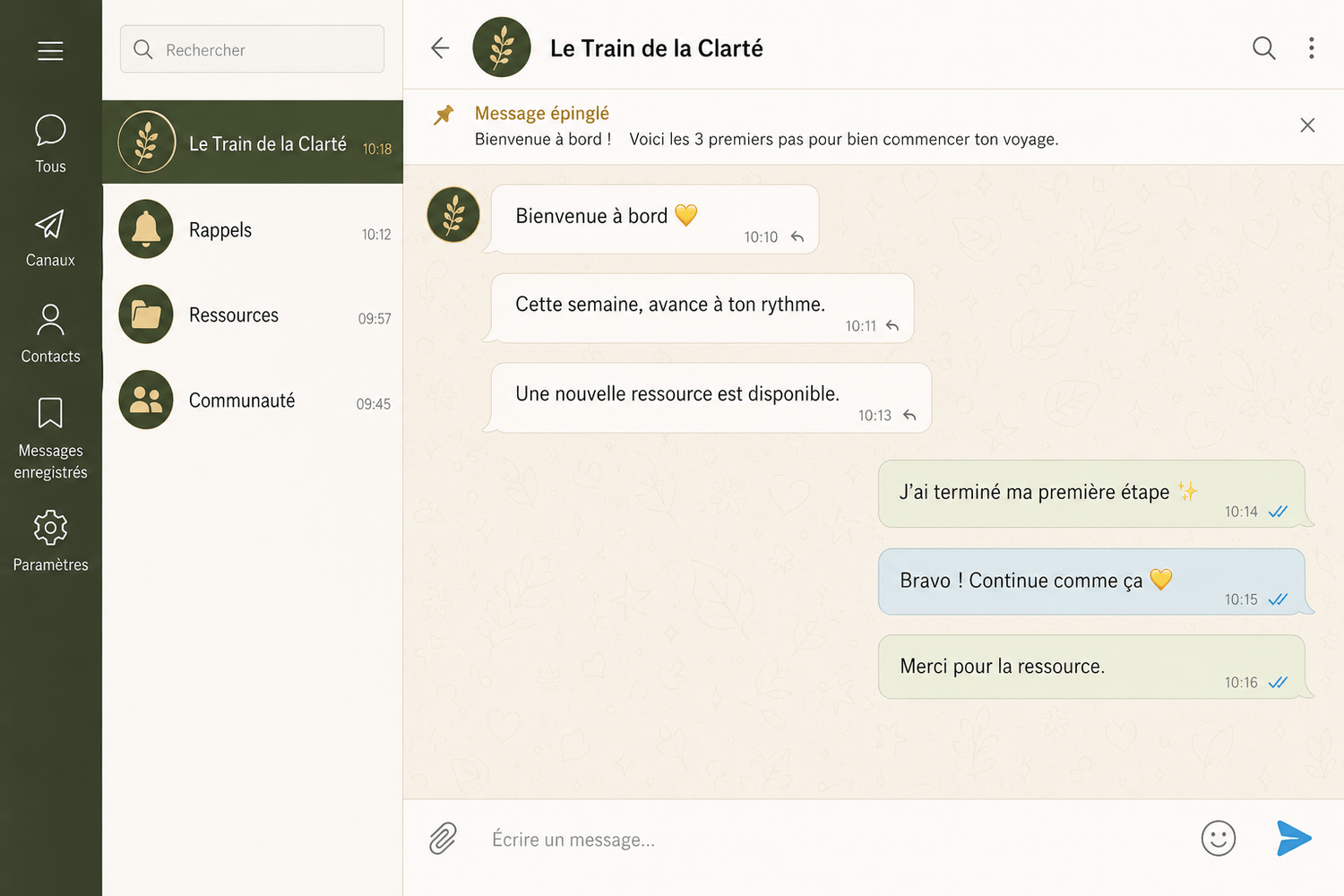Click the Le Train de la Clarté header title
Screen dimensions: 1344x896
657,48
